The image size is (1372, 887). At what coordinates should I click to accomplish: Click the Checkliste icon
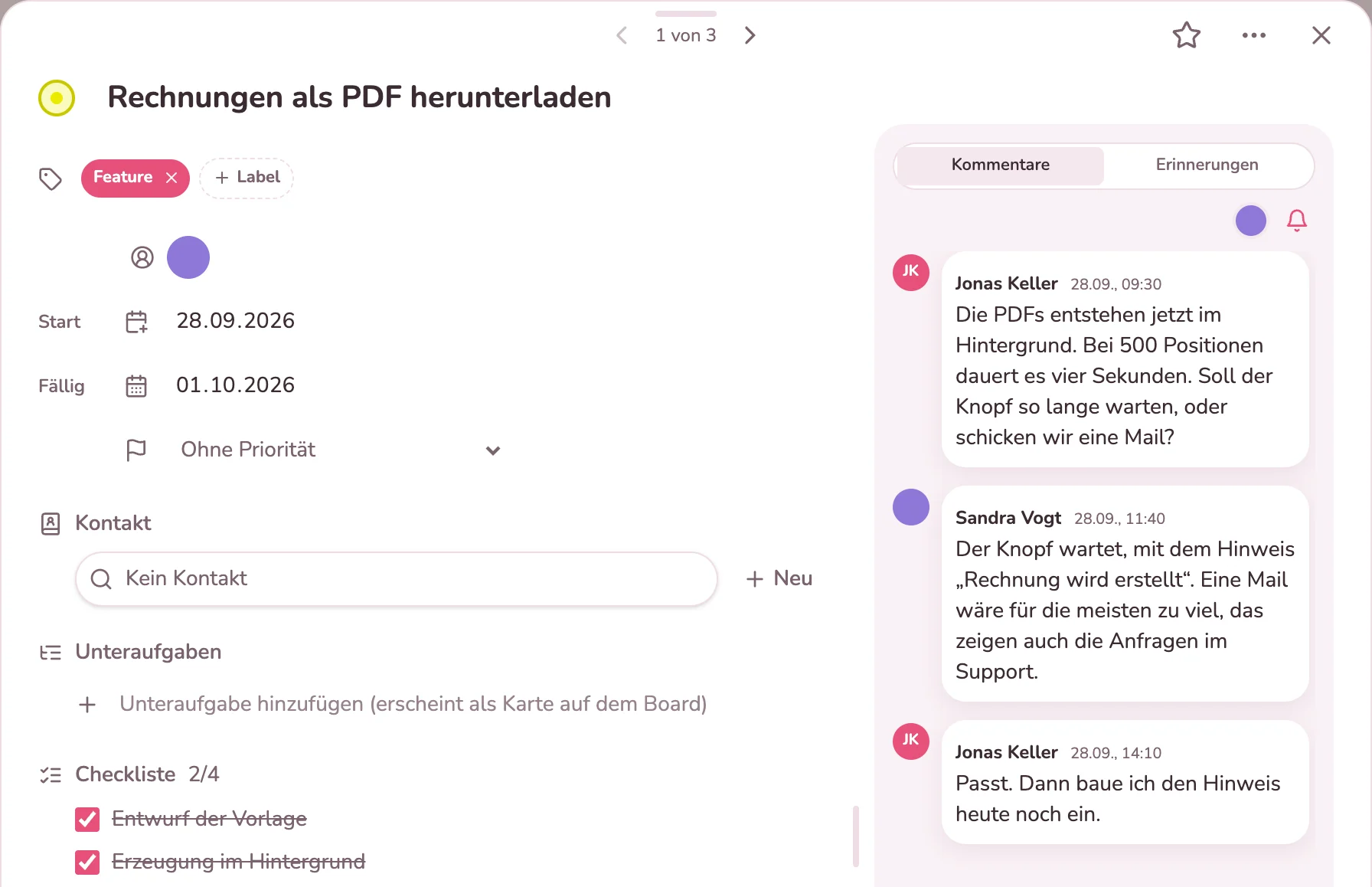tap(51, 775)
